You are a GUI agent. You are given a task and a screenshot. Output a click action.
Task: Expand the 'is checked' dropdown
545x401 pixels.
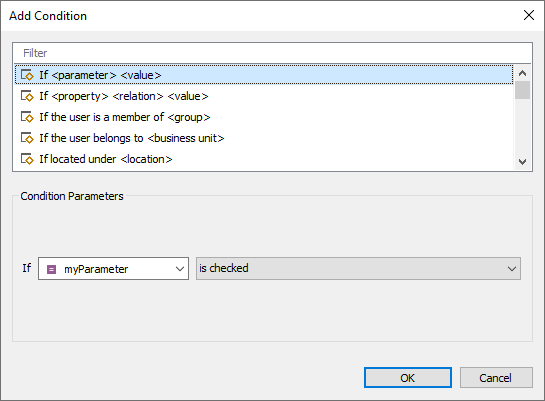click(x=358, y=269)
